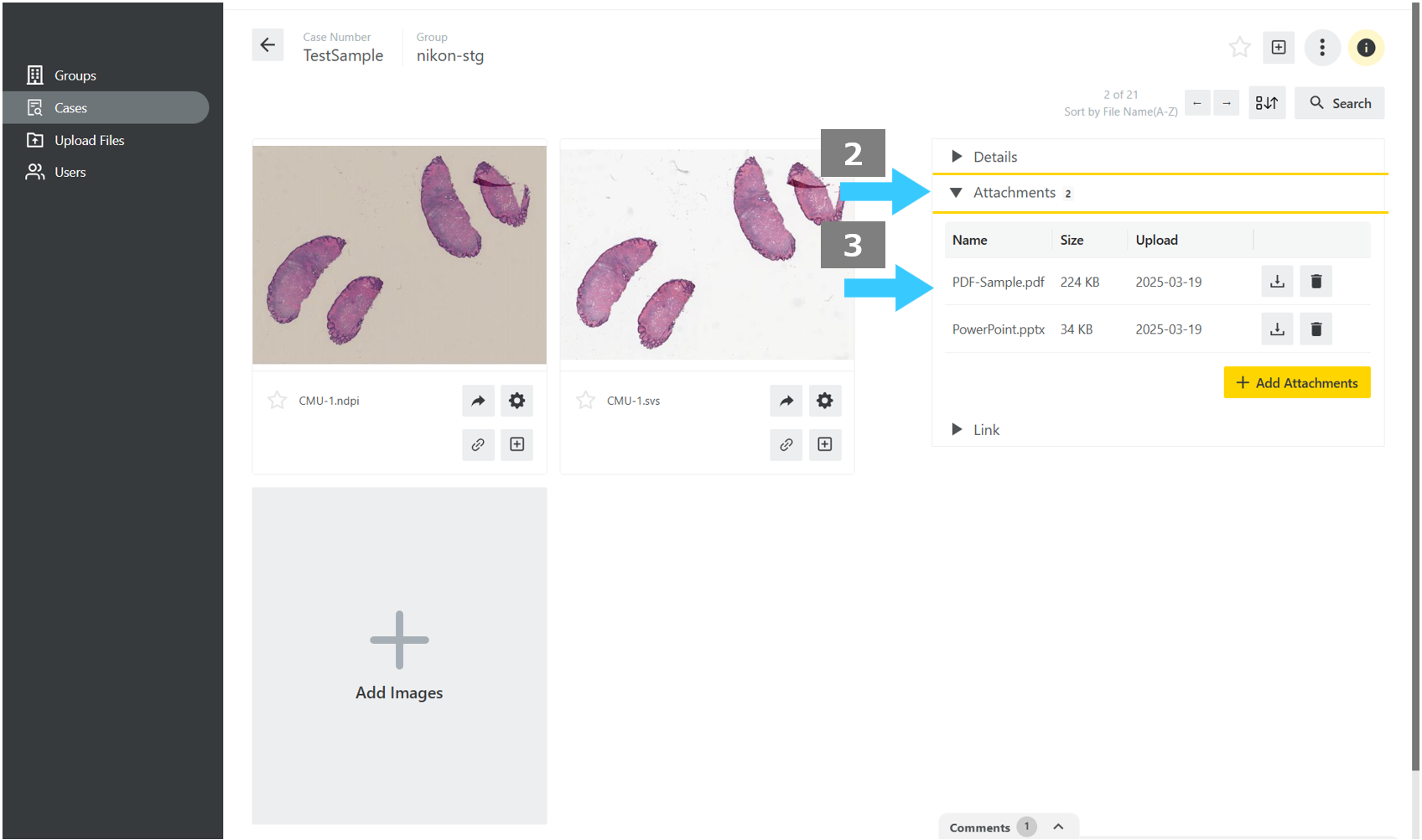Open the CMU-1.ndpi slide thumbnail
The width and height of the screenshot is (1422, 840).
coord(400,255)
